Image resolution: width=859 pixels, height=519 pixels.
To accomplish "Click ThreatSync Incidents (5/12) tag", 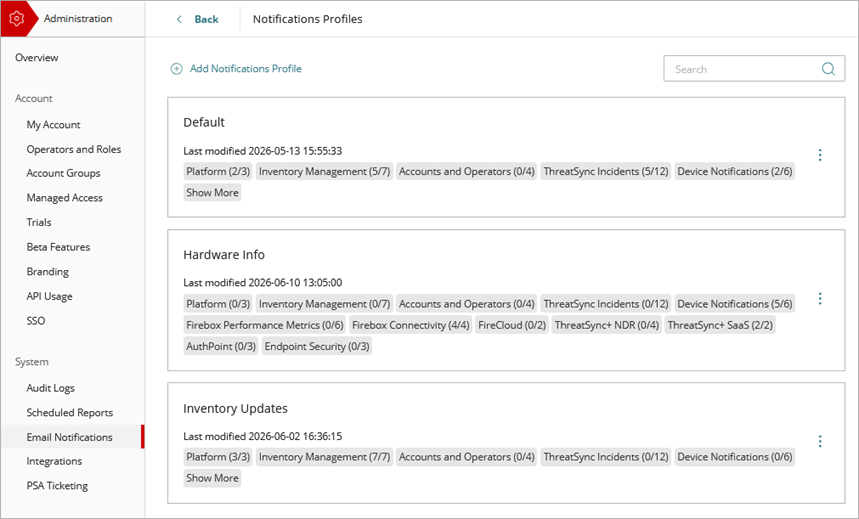I will tap(605, 172).
